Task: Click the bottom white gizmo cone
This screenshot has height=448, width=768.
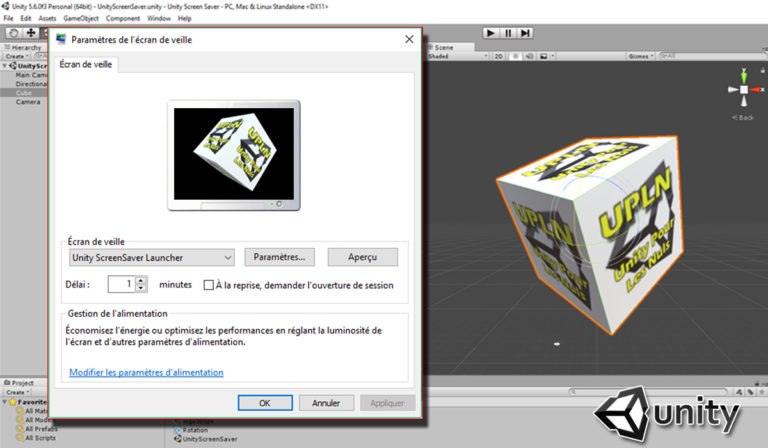Action: [744, 101]
